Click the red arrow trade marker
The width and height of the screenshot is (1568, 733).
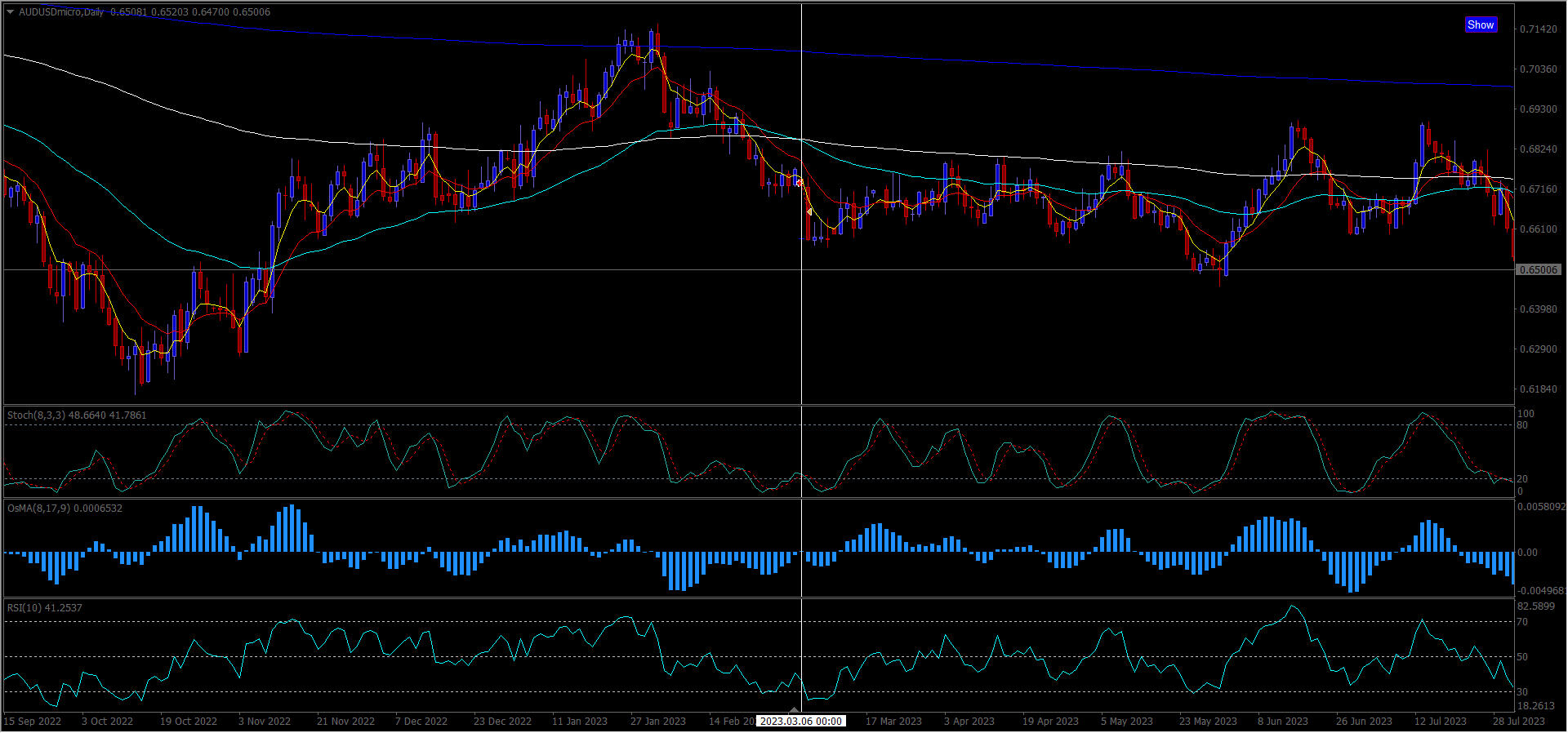tap(799, 183)
